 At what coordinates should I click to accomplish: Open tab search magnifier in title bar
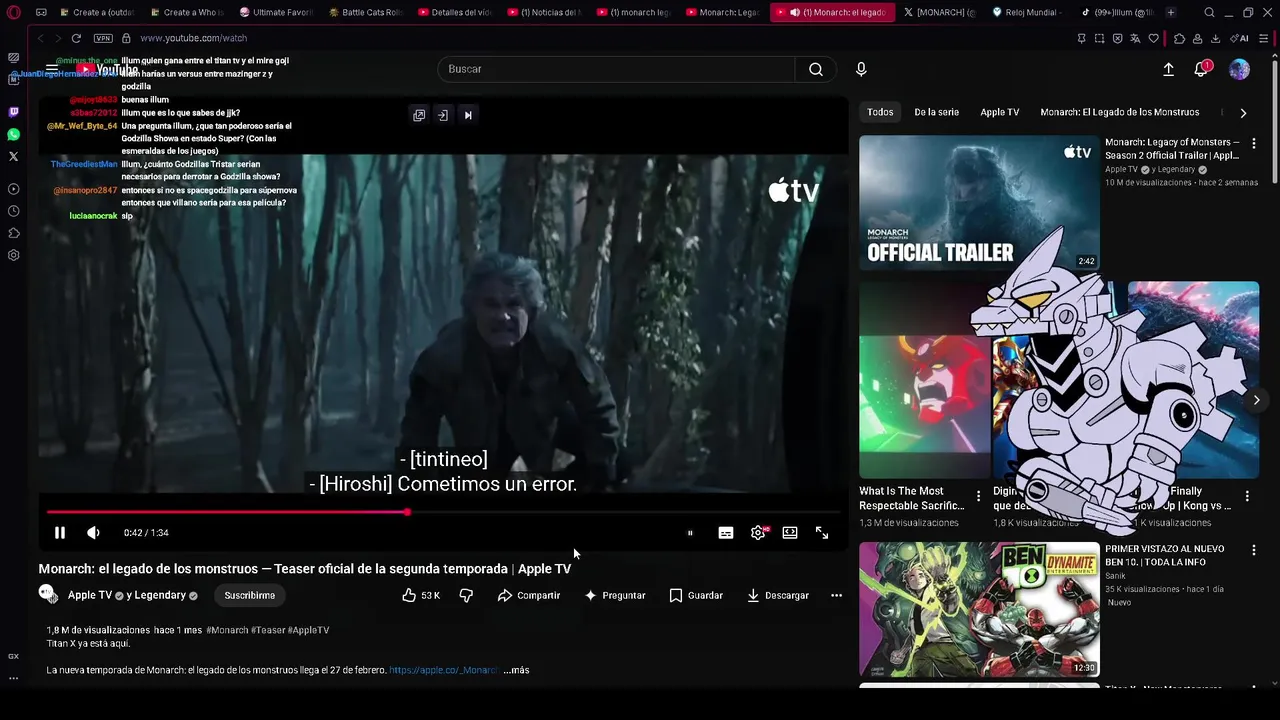1209,12
